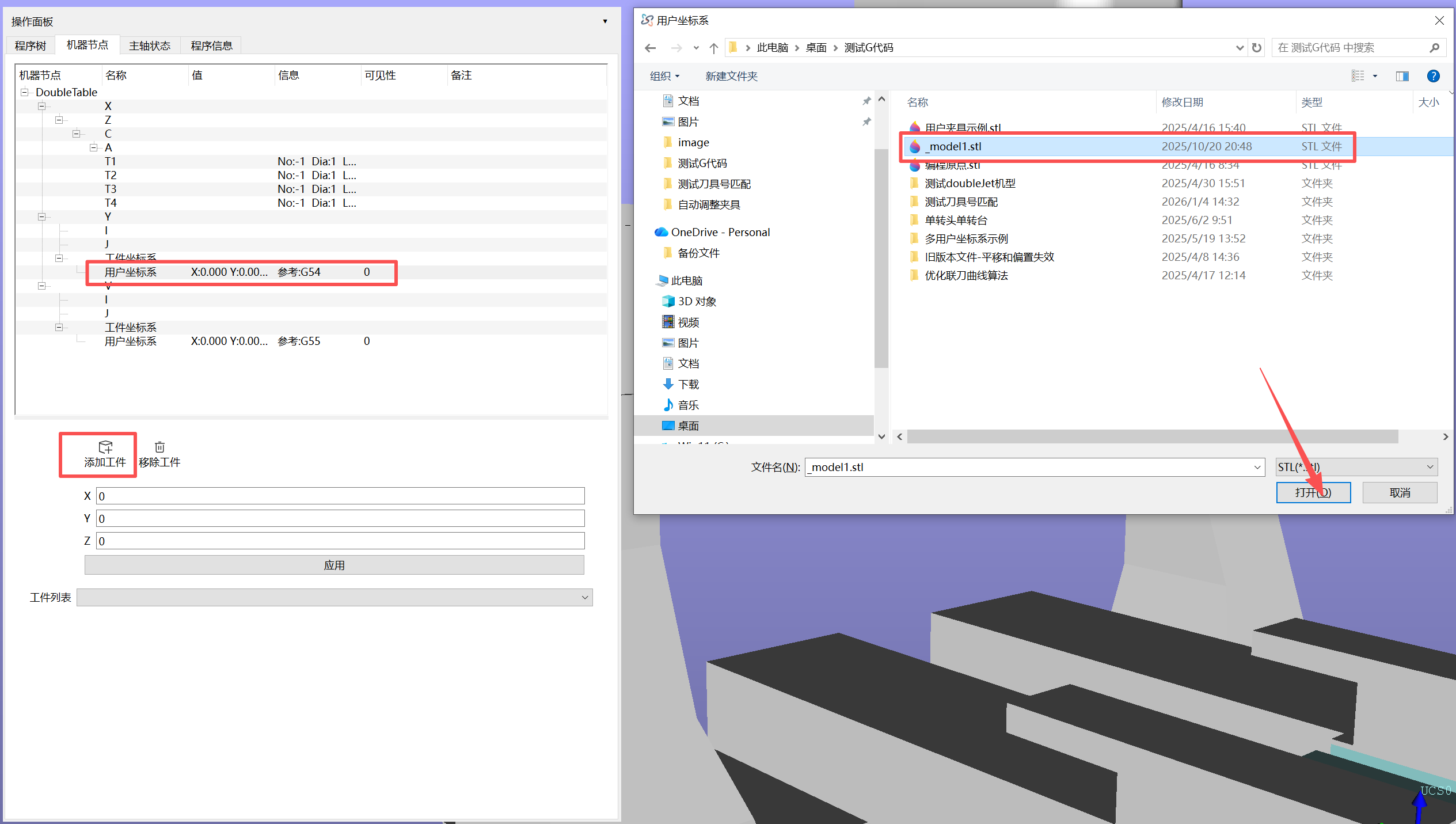Click the back arrow in file dialog
This screenshot has width=1456, height=824.
[651, 48]
